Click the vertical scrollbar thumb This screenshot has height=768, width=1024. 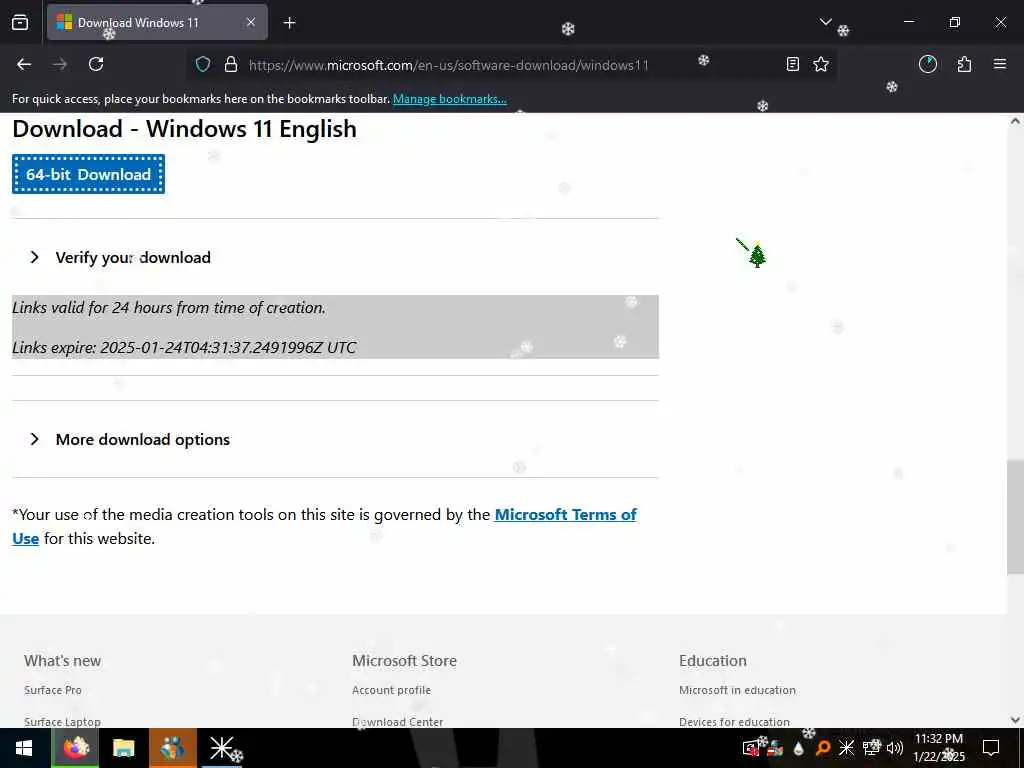[x=1015, y=517]
